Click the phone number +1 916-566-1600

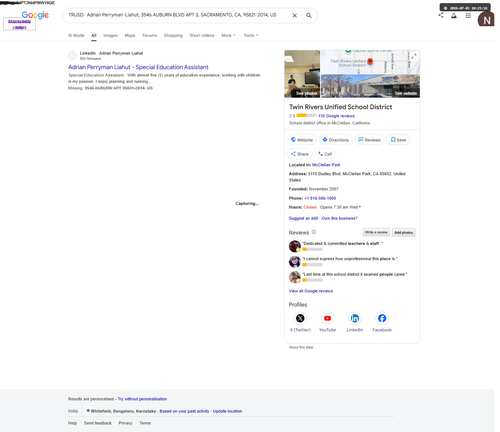(320, 198)
